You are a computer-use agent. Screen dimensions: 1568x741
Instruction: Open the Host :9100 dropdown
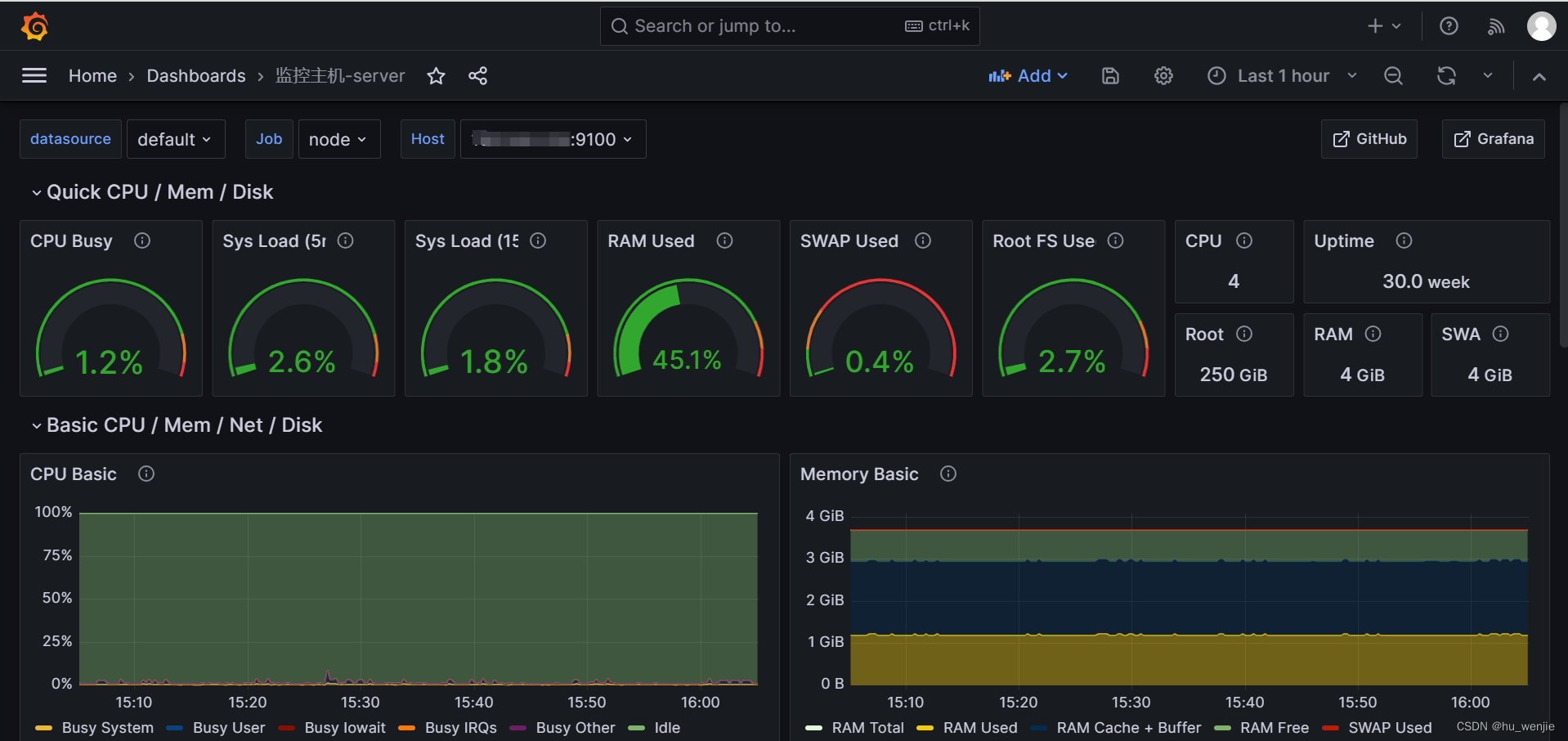point(553,139)
